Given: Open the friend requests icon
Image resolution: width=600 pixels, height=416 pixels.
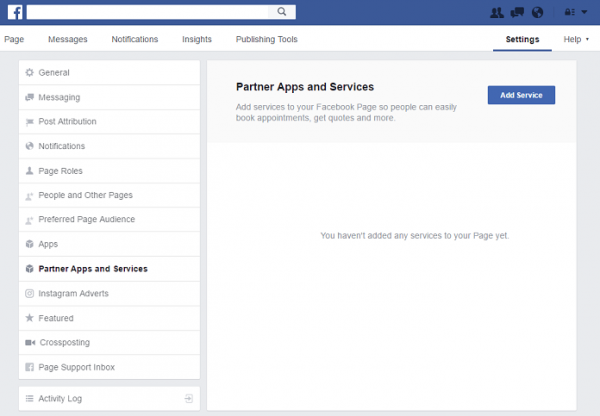Looking at the screenshot, I should point(497,13).
